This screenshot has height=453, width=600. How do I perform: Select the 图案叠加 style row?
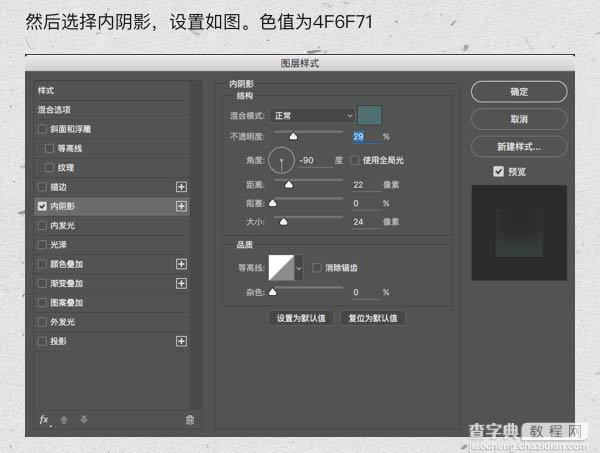112,303
